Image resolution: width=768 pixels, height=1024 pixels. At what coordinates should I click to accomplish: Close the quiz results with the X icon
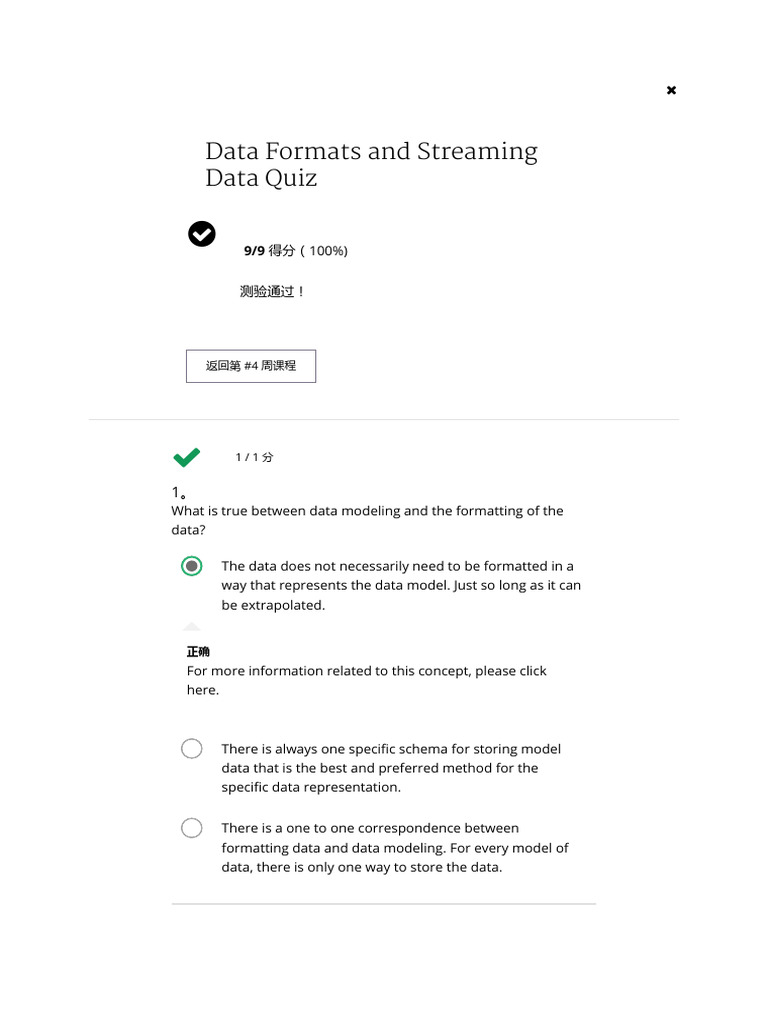coord(671,90)
